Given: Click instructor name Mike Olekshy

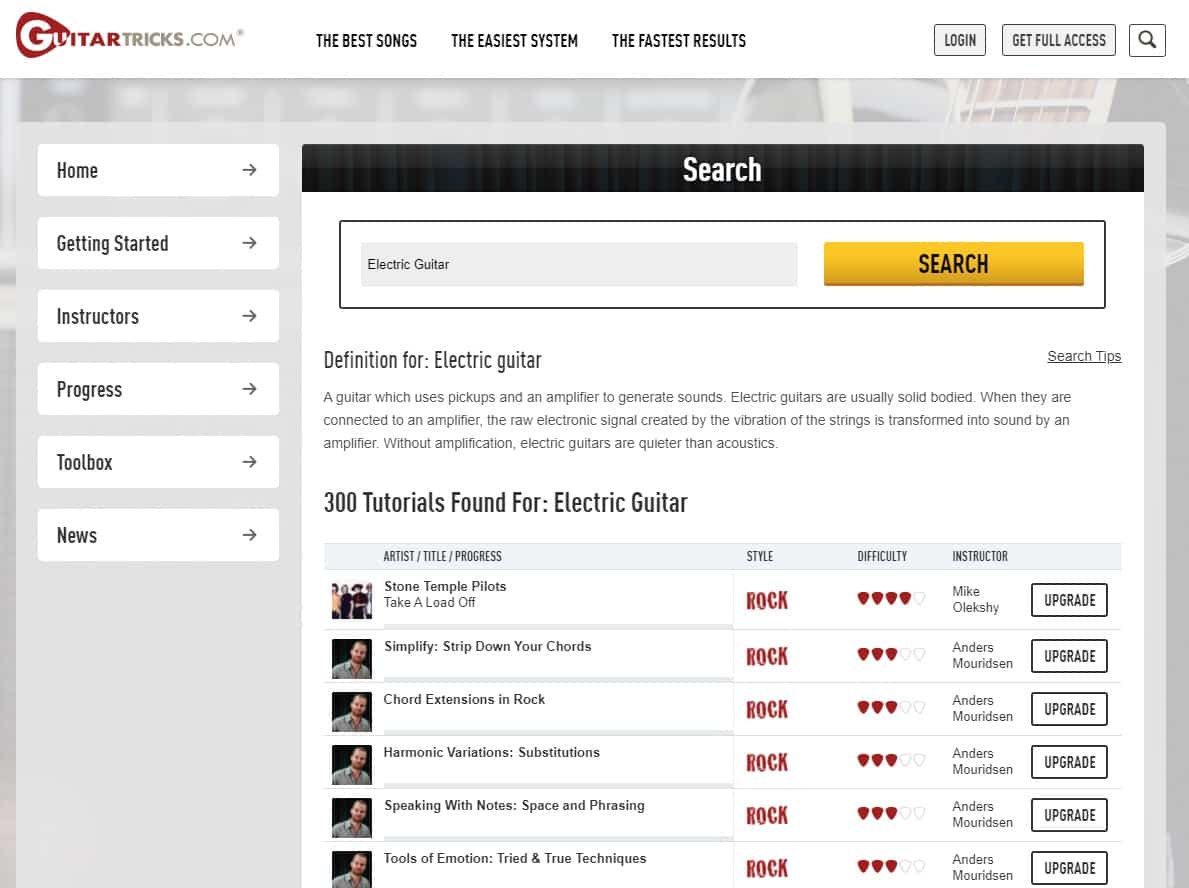Looking at the screenshot, I should tap(975, 599).
